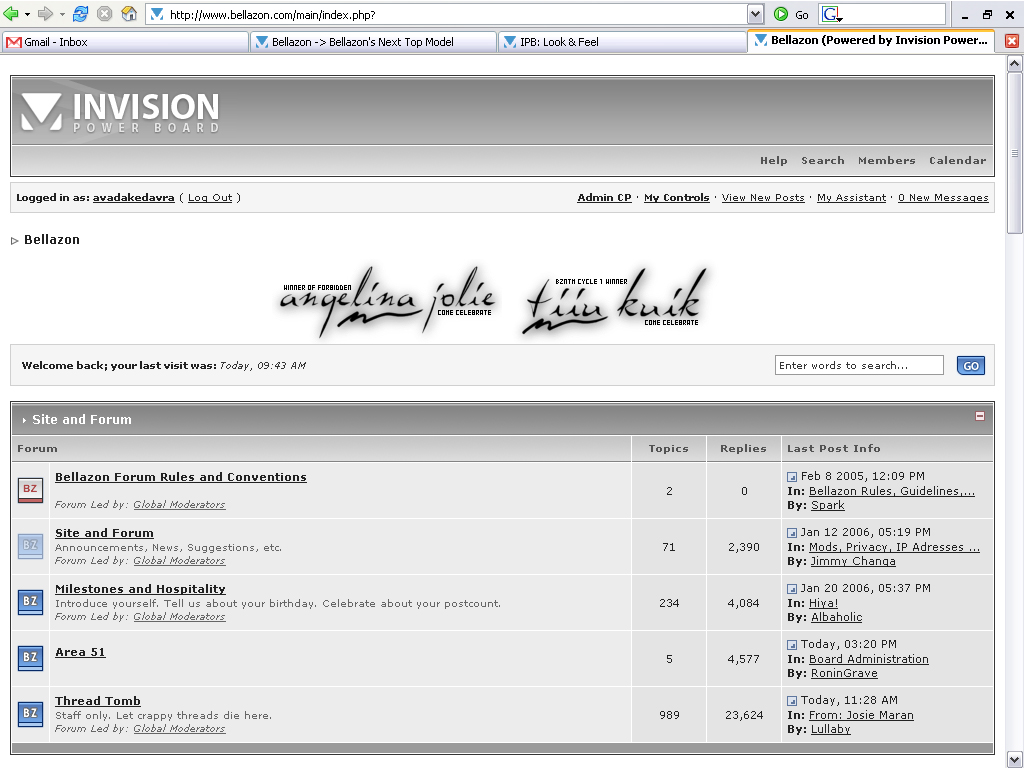Open the Members page in header

pos(886,161)
